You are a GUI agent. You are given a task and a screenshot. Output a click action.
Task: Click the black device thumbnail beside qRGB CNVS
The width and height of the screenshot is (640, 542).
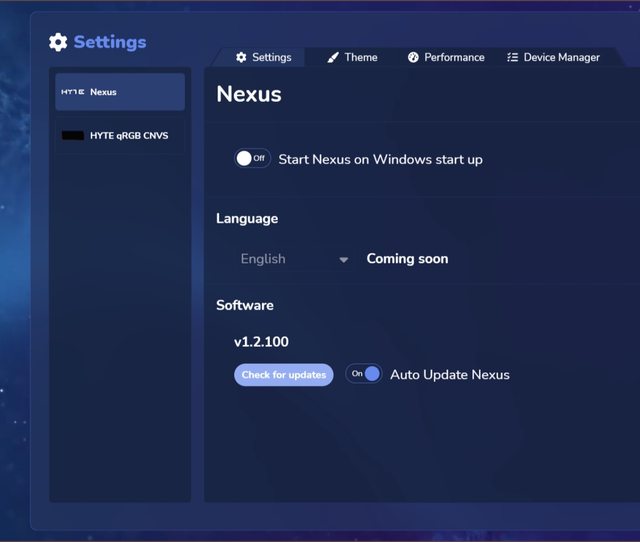click(73, 135)
